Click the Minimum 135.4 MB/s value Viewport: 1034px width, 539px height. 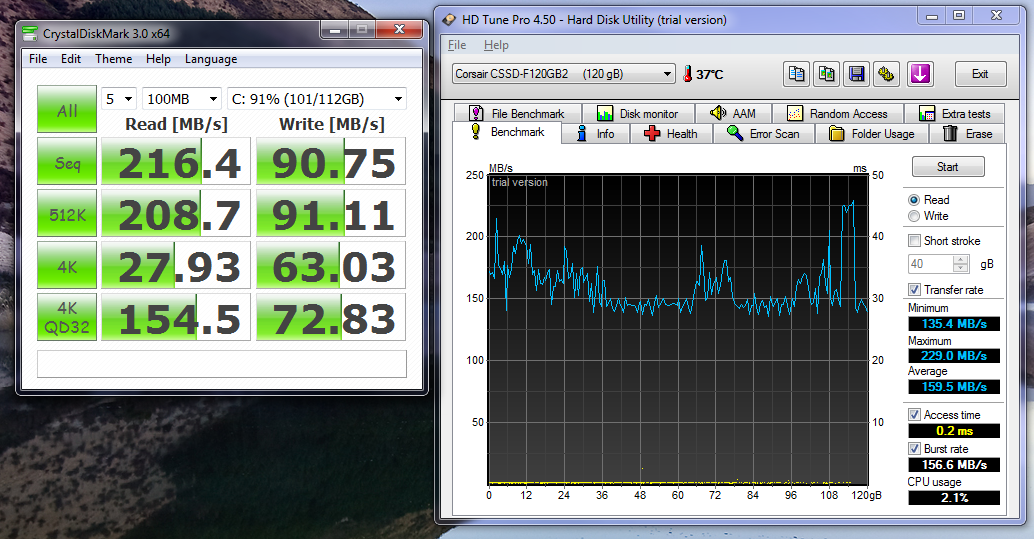click(954, 323)
